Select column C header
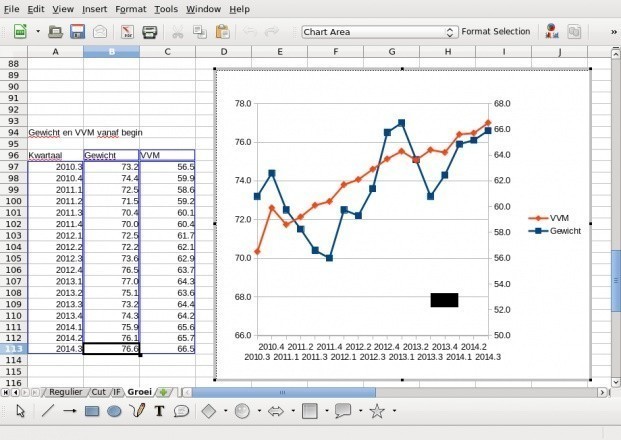 pos(167,51)
